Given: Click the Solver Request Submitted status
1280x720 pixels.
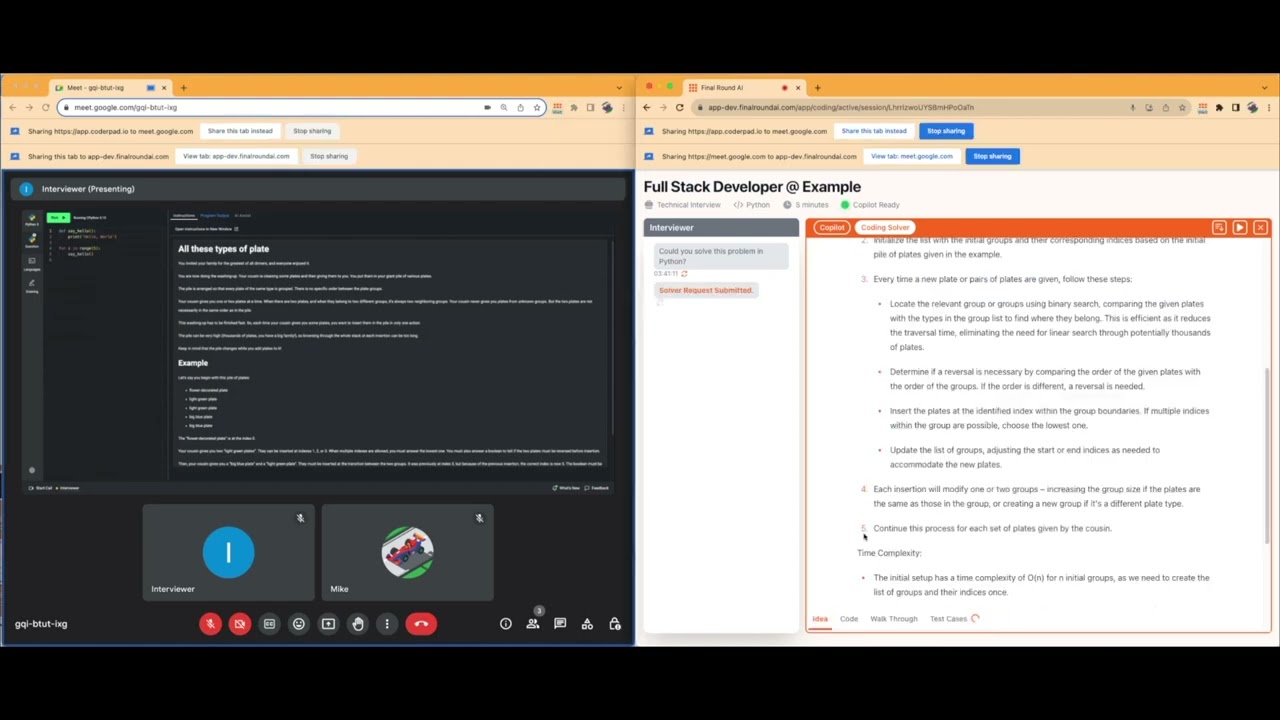Looking at the screenshot, I should pos(705,290).
